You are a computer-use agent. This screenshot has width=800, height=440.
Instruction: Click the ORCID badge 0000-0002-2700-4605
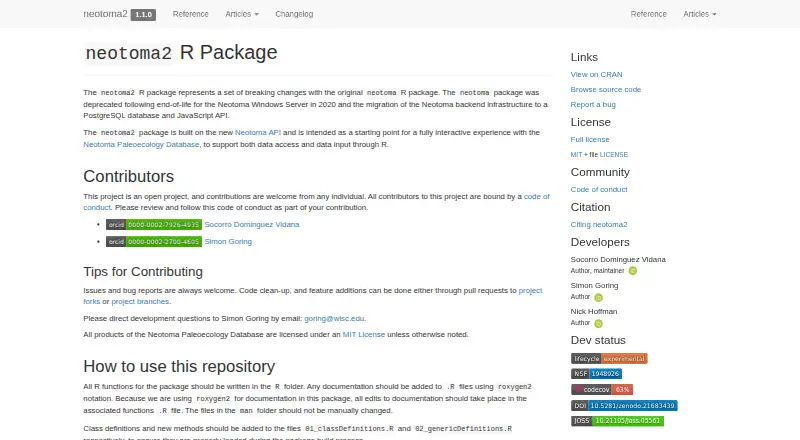coord(154,241)
